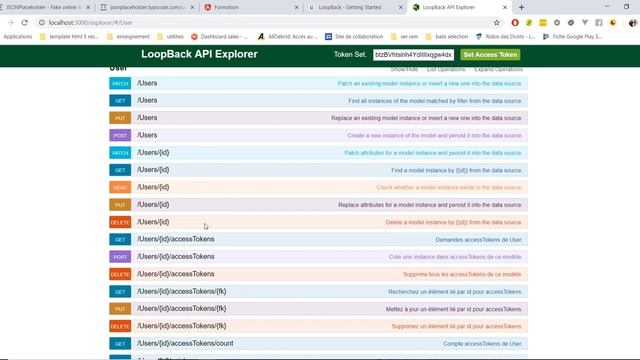Image resolution: width=640 pixels, height=360 pixels.
Task: Open the 'utilities' bookmark folder
Action: (171, 37)
